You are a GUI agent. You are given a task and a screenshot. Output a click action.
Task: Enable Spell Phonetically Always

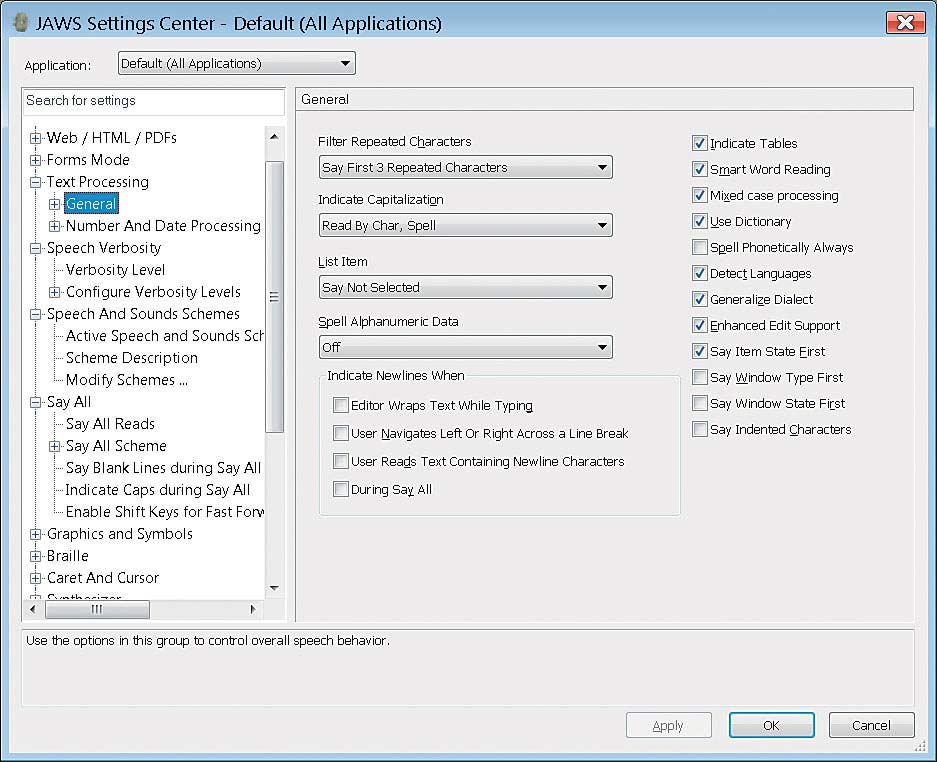pos(700,247)
